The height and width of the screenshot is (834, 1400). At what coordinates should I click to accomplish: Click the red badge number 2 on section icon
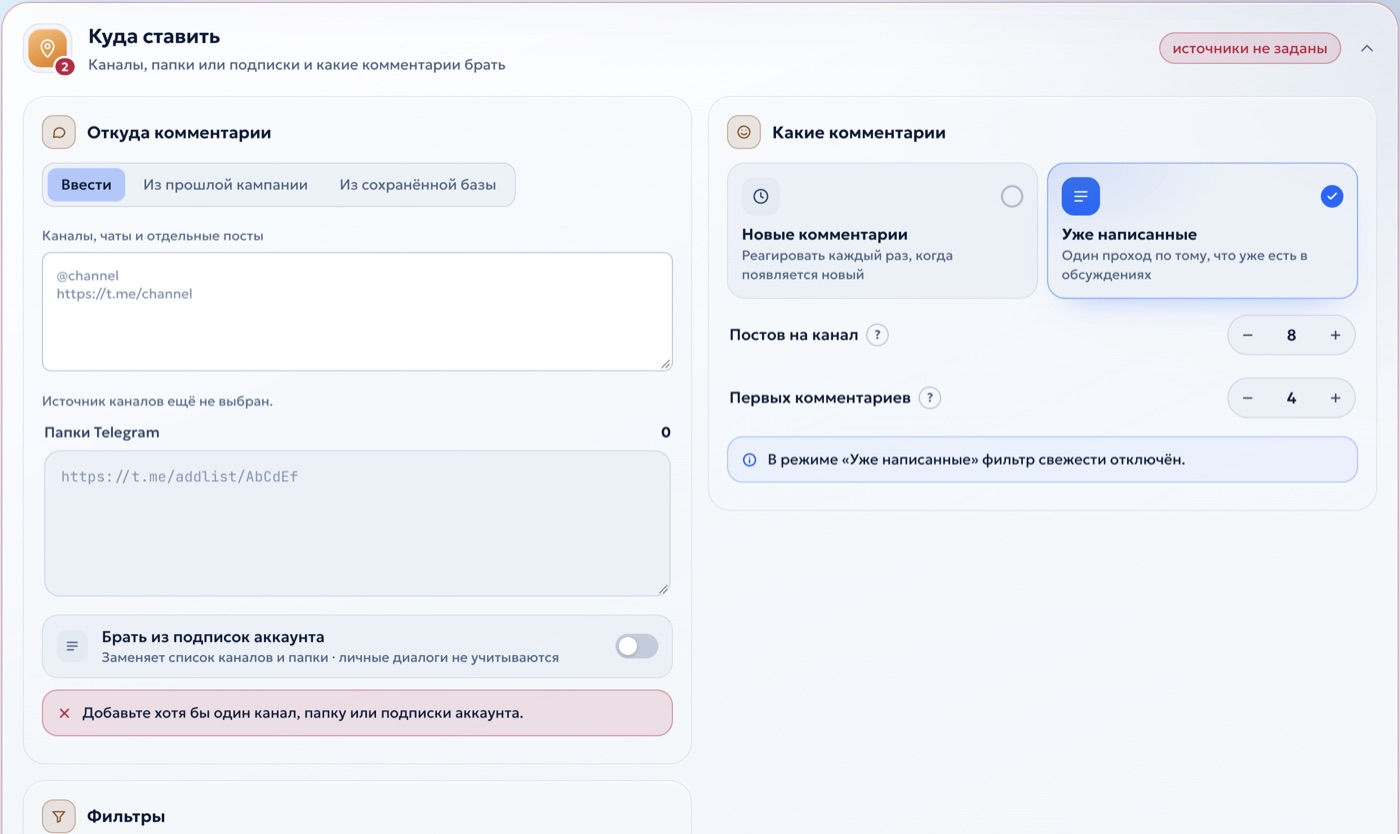coord(65,67)
